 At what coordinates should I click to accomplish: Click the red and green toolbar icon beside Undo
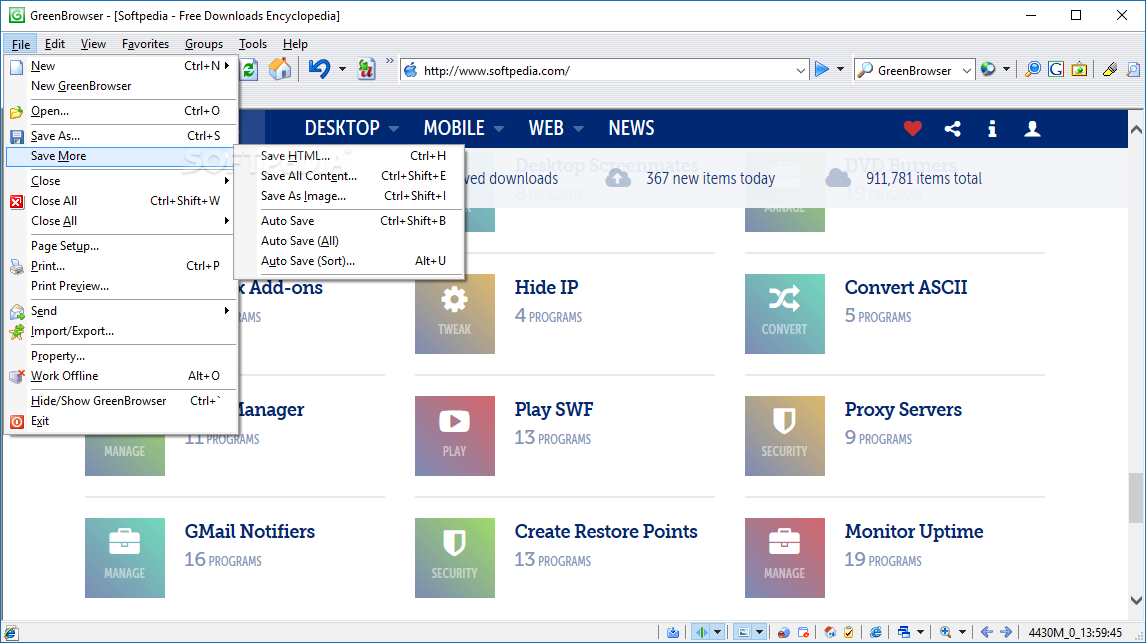(366, 69)
